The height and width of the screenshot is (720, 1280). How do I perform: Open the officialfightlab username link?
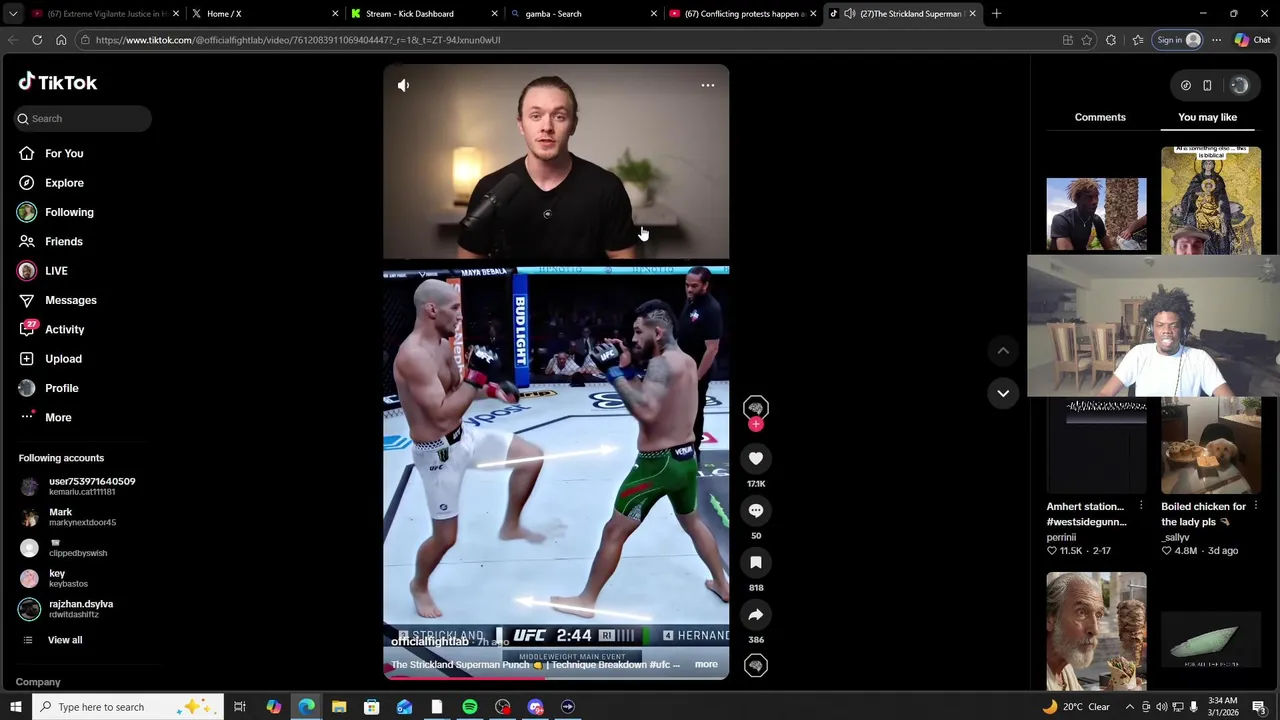[x=430, y=642]
